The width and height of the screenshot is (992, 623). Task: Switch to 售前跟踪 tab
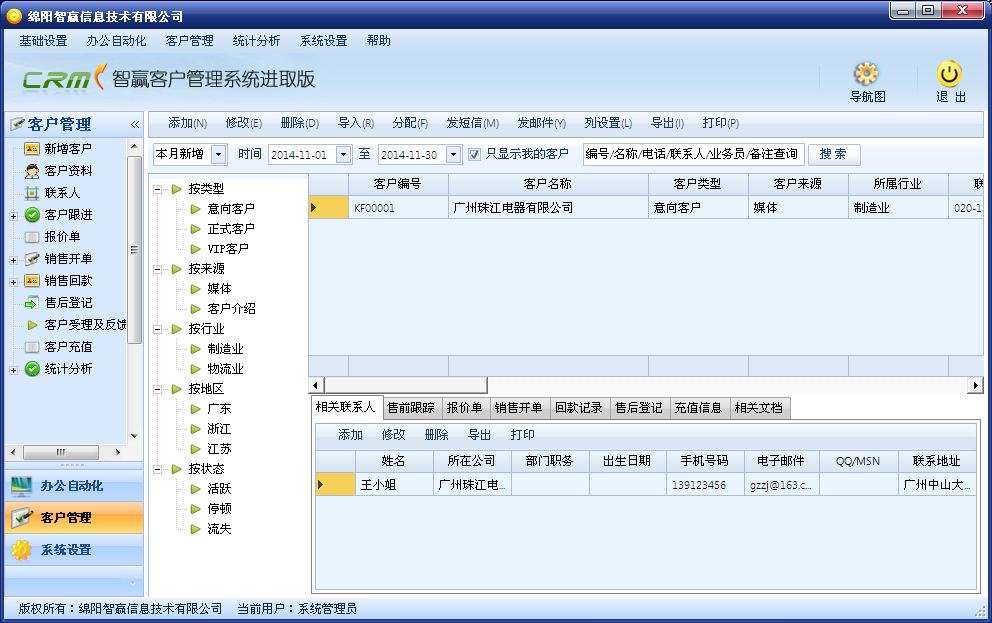411,408
